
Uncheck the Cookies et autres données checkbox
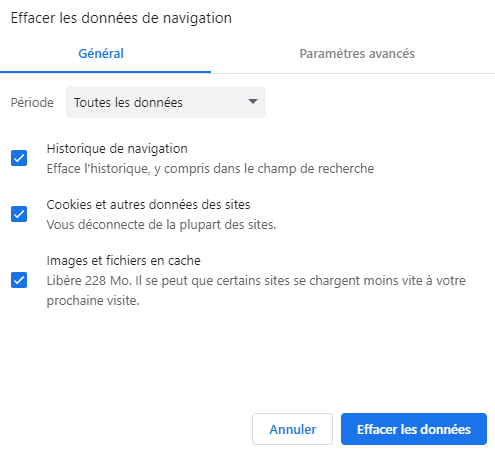coord(19,214)
